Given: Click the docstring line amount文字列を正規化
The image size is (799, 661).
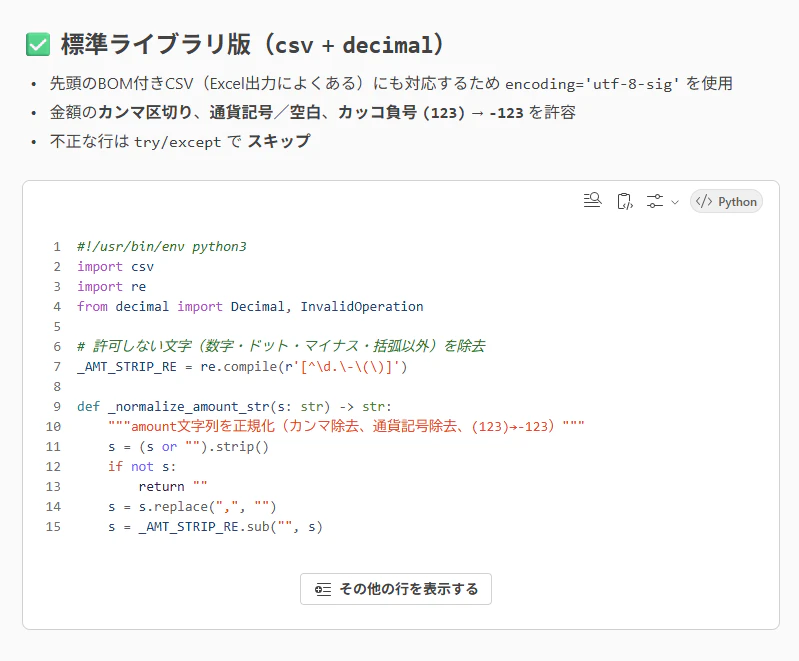Looking at the screenshot, I should click(x=346, y=427).
